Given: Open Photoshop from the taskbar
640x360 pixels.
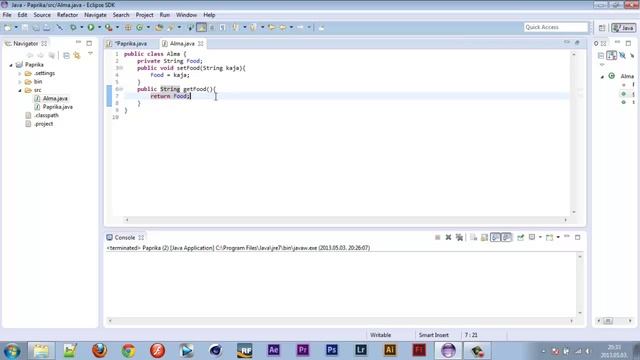Looking at the screenshot, I should tap(331, 350).
